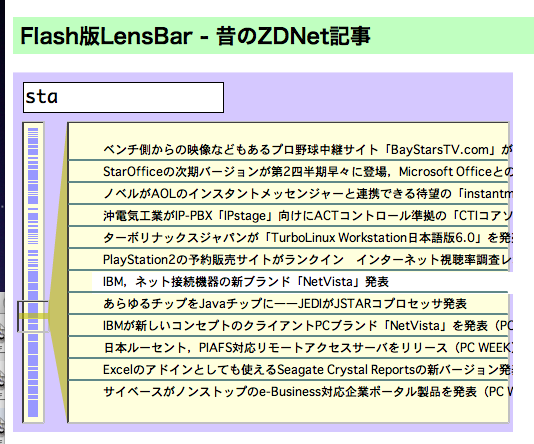Select the Lucent PIAFS remote access article

coord(289,347)
